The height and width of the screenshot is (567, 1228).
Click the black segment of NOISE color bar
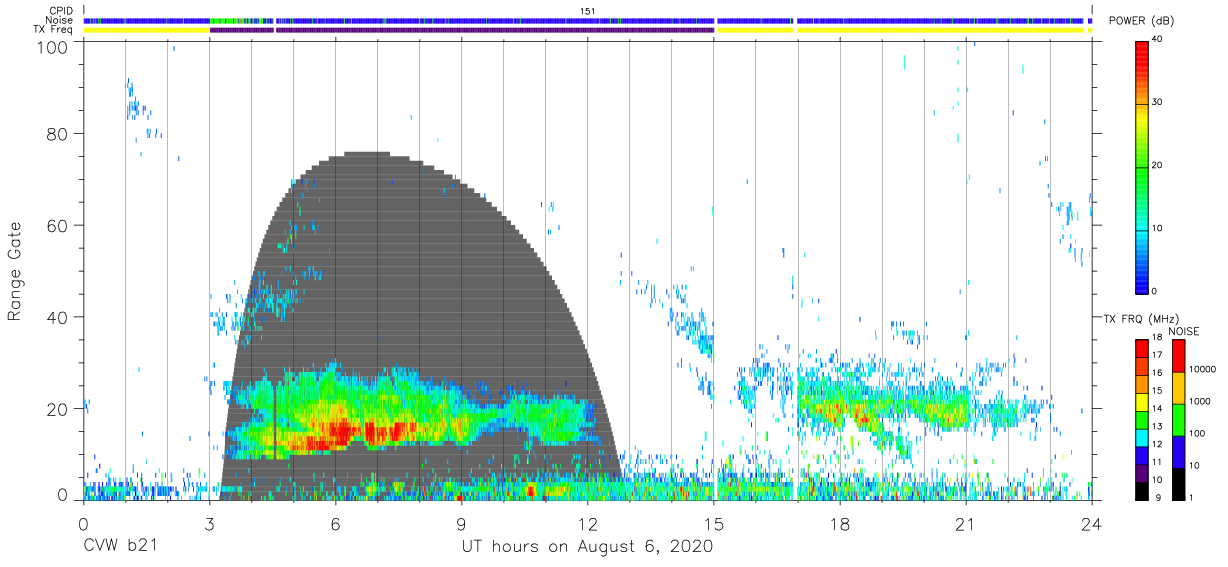(1177, 483)
